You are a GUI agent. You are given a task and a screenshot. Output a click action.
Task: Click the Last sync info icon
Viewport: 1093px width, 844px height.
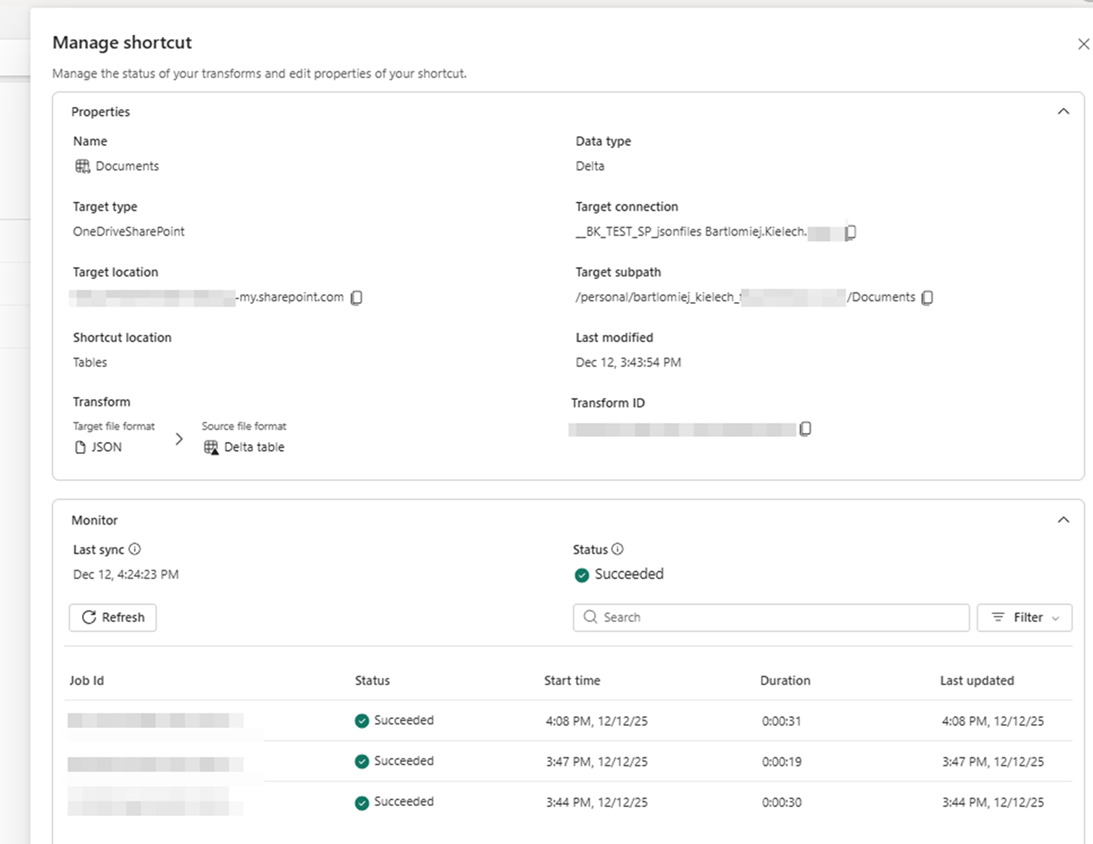tap(135, 549)
